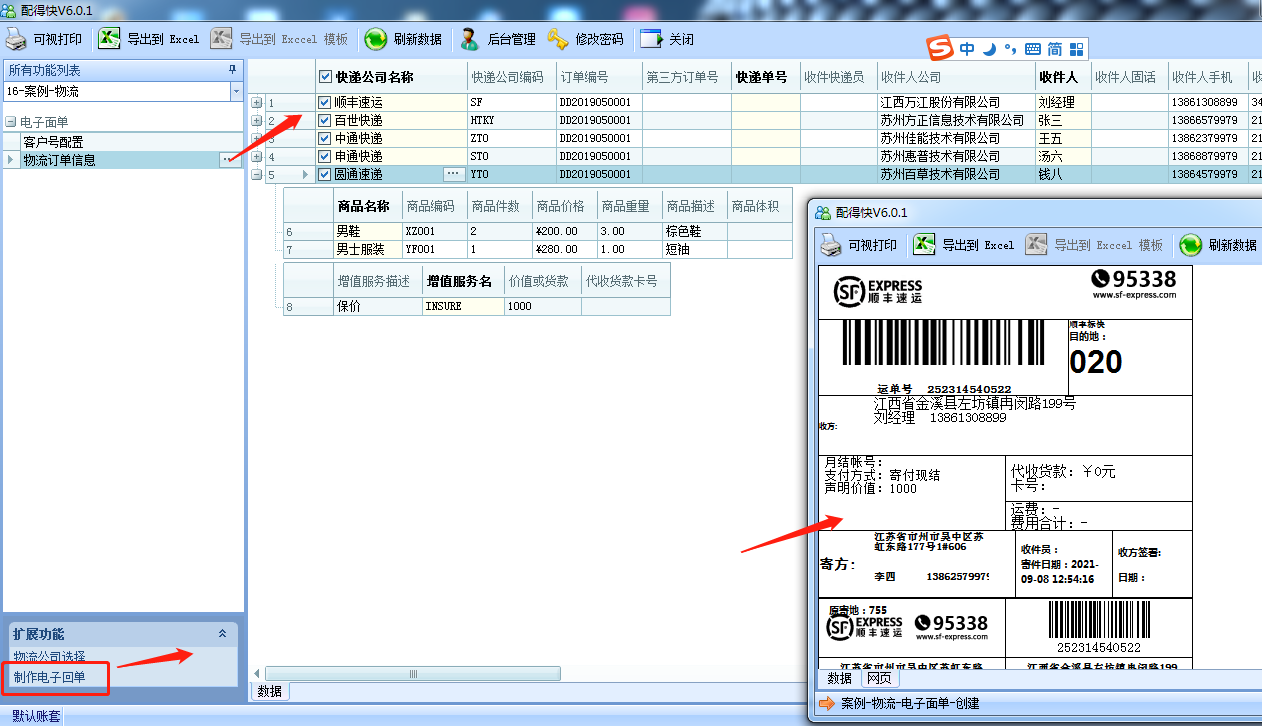Screen dimensions: 1262x726
Task: Expand row 1 顺丰速运 details
Action: point(257,102)
